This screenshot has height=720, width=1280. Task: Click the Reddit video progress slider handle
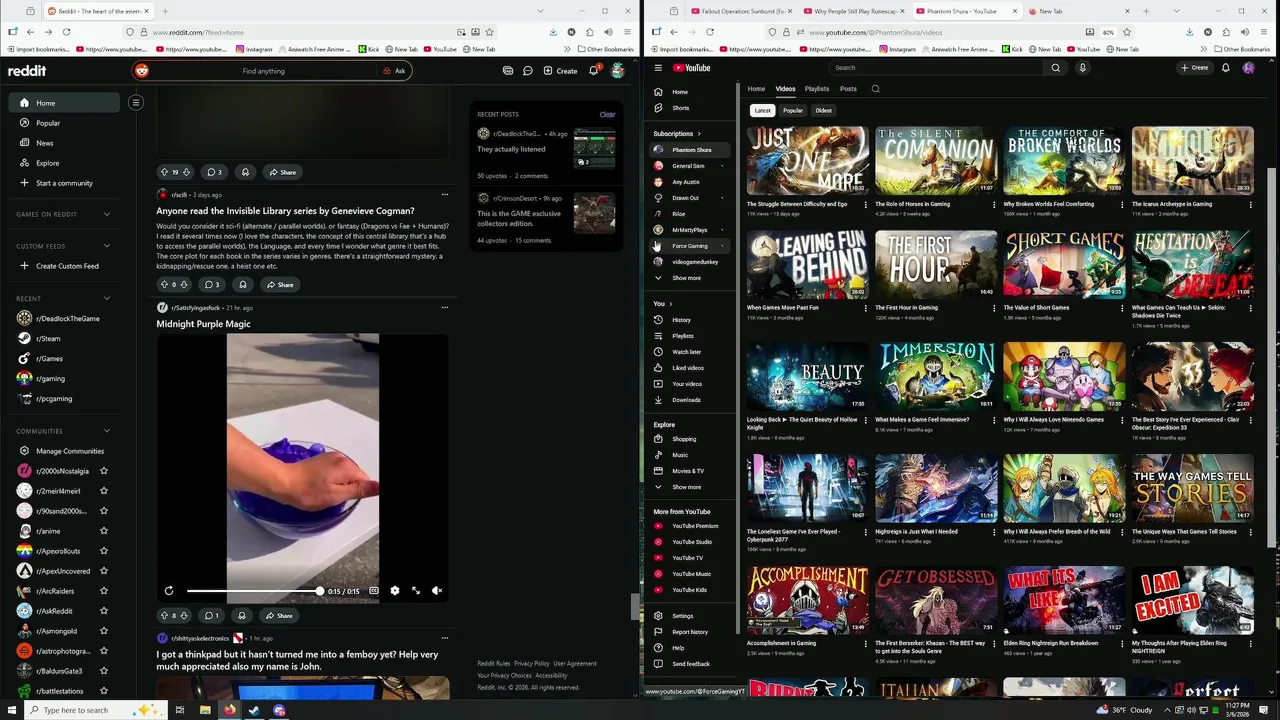pos(319,591)
